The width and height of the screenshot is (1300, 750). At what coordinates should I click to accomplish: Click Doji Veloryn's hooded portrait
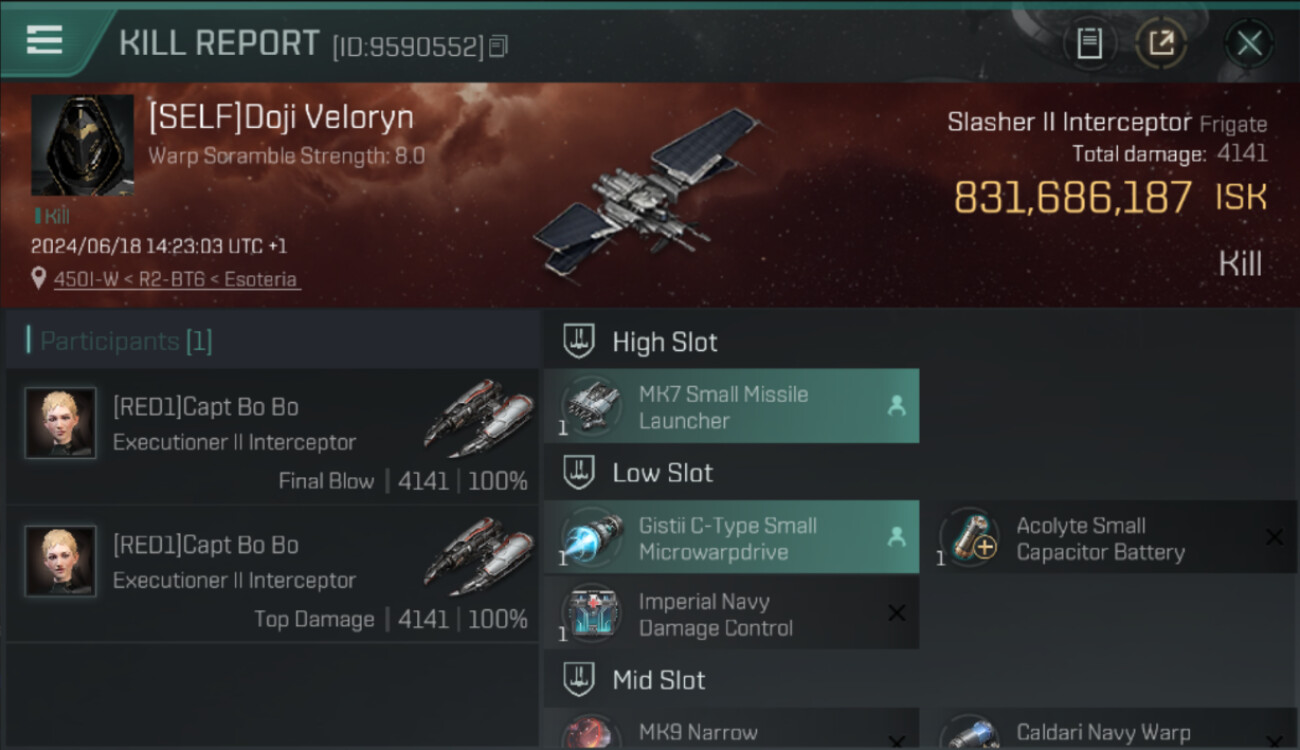pyautogui.click(x=82, y=145)
